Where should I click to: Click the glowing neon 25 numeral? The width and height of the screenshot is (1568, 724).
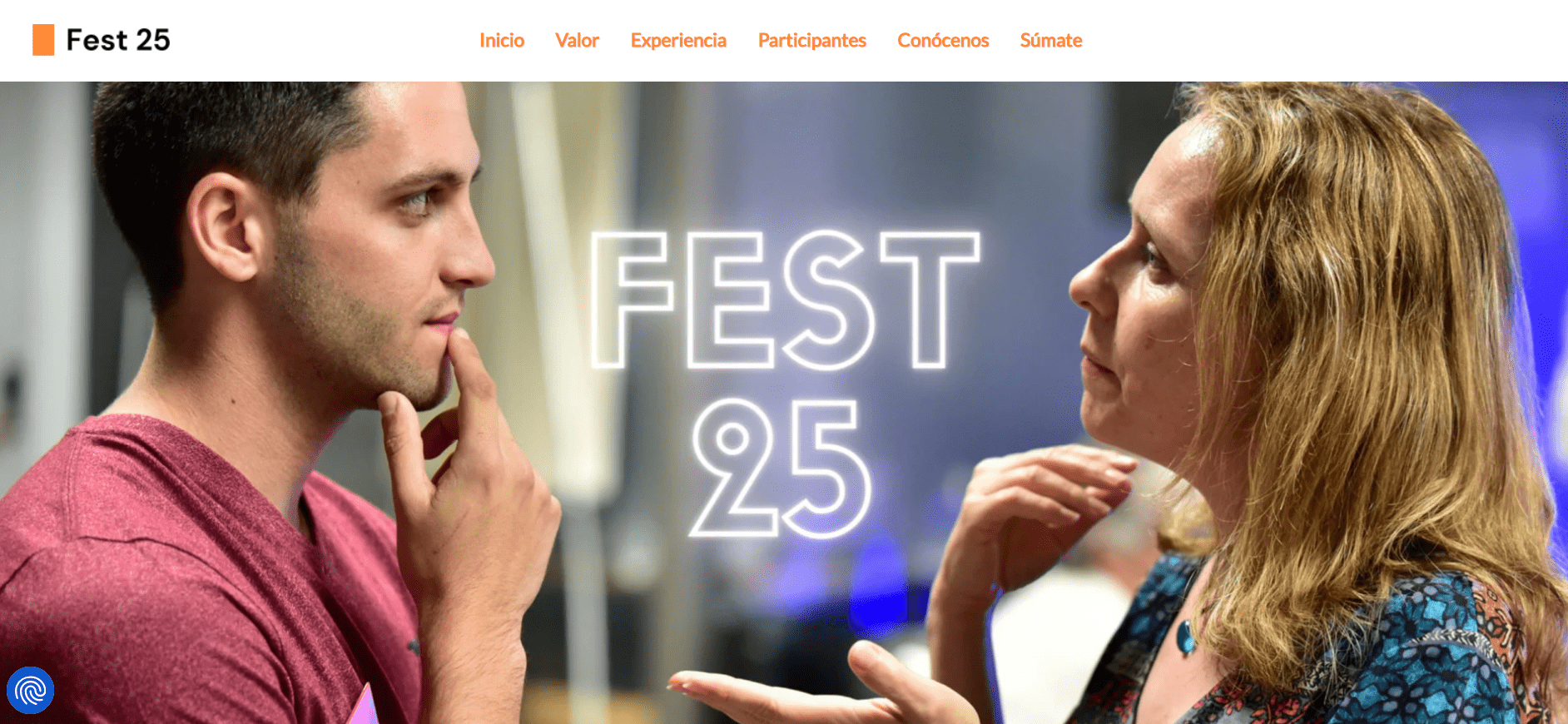[x=782, y=469]
